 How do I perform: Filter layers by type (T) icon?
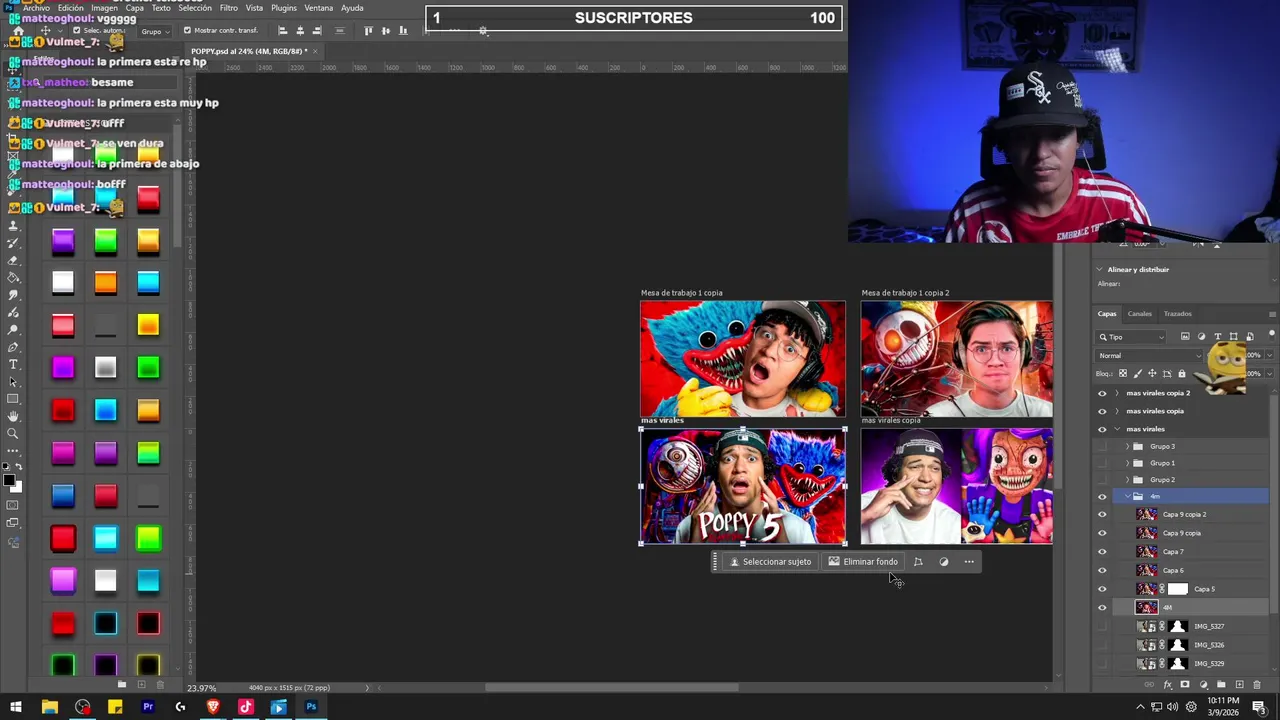(1217, 337)
